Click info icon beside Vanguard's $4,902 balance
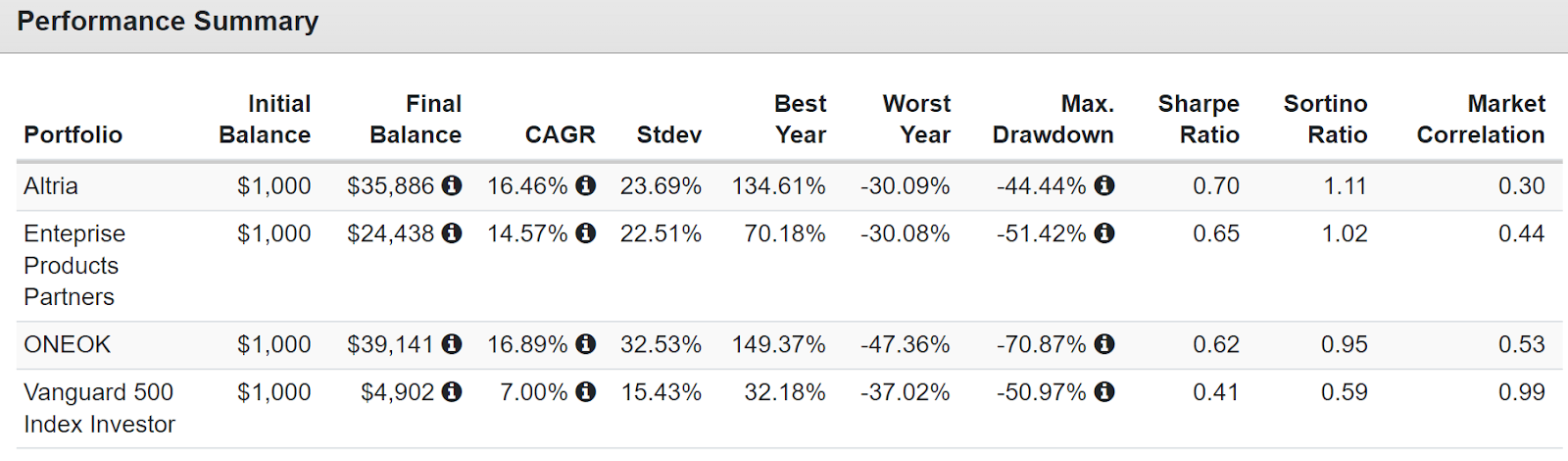Screen dimensions: 1568x461 452,392
